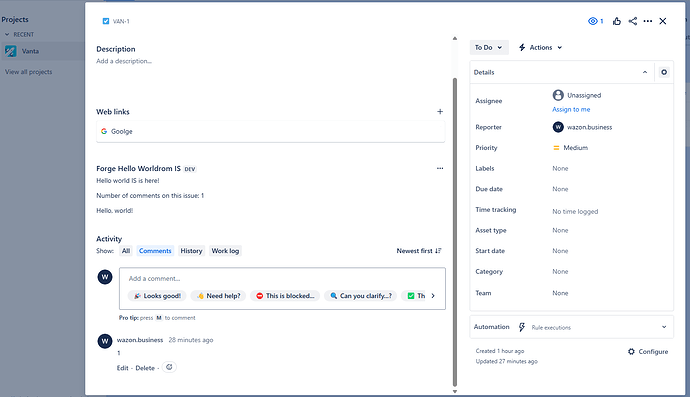Viewport: 690px width, 397px height.
Task: Click the thumbs-up vote icon
Action: click(x=617, y=21)
